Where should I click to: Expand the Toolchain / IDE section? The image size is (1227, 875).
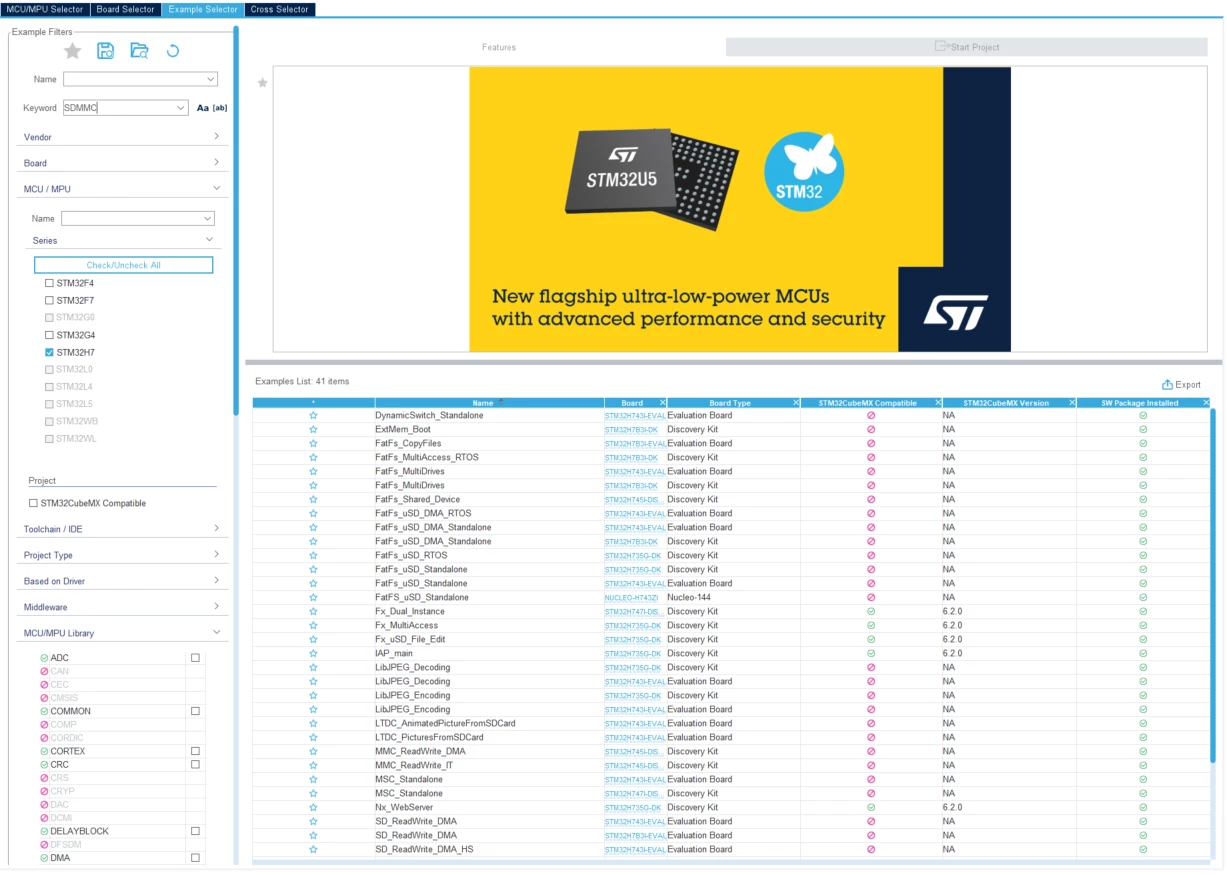pos(216,528)
